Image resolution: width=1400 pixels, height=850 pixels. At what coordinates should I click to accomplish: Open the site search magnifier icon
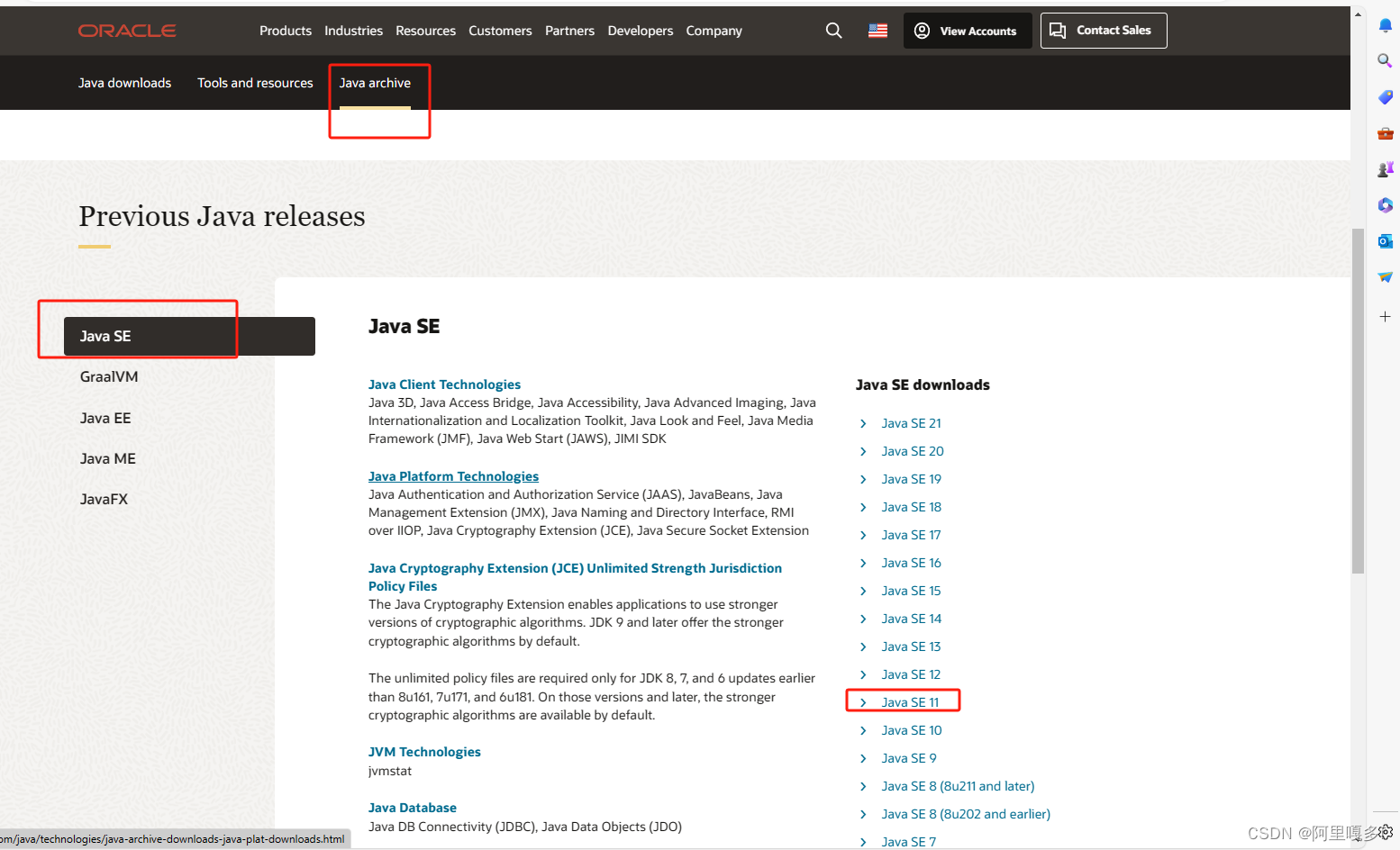point(834,31)
